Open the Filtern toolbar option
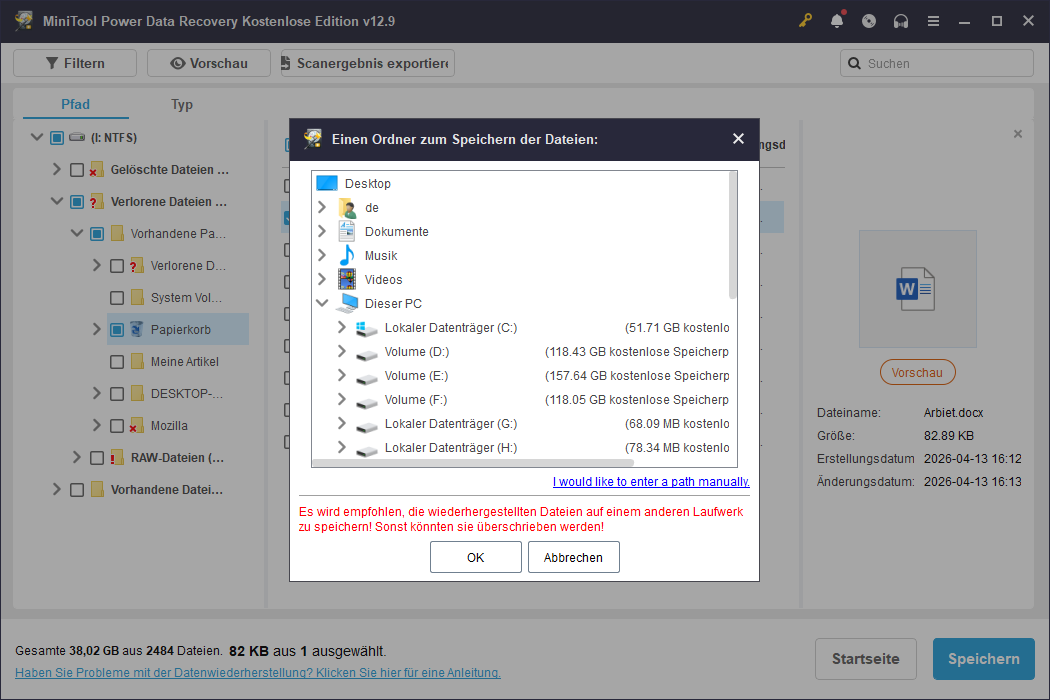This screenshot has width=1050, height=700. coord(75,63)
